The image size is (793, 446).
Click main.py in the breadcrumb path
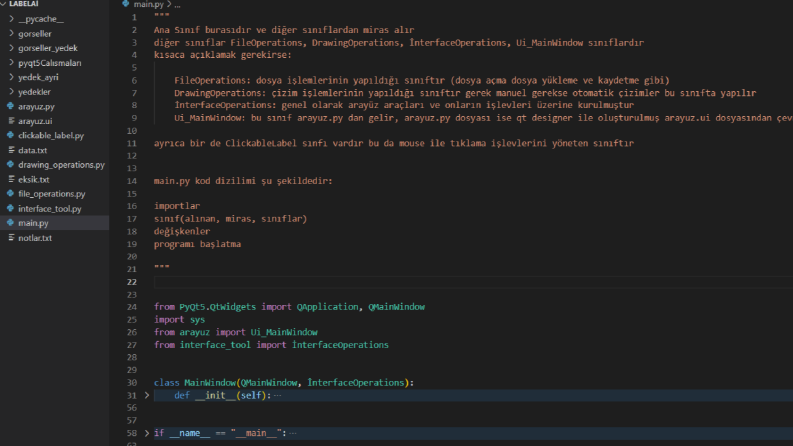click(148, 4)
